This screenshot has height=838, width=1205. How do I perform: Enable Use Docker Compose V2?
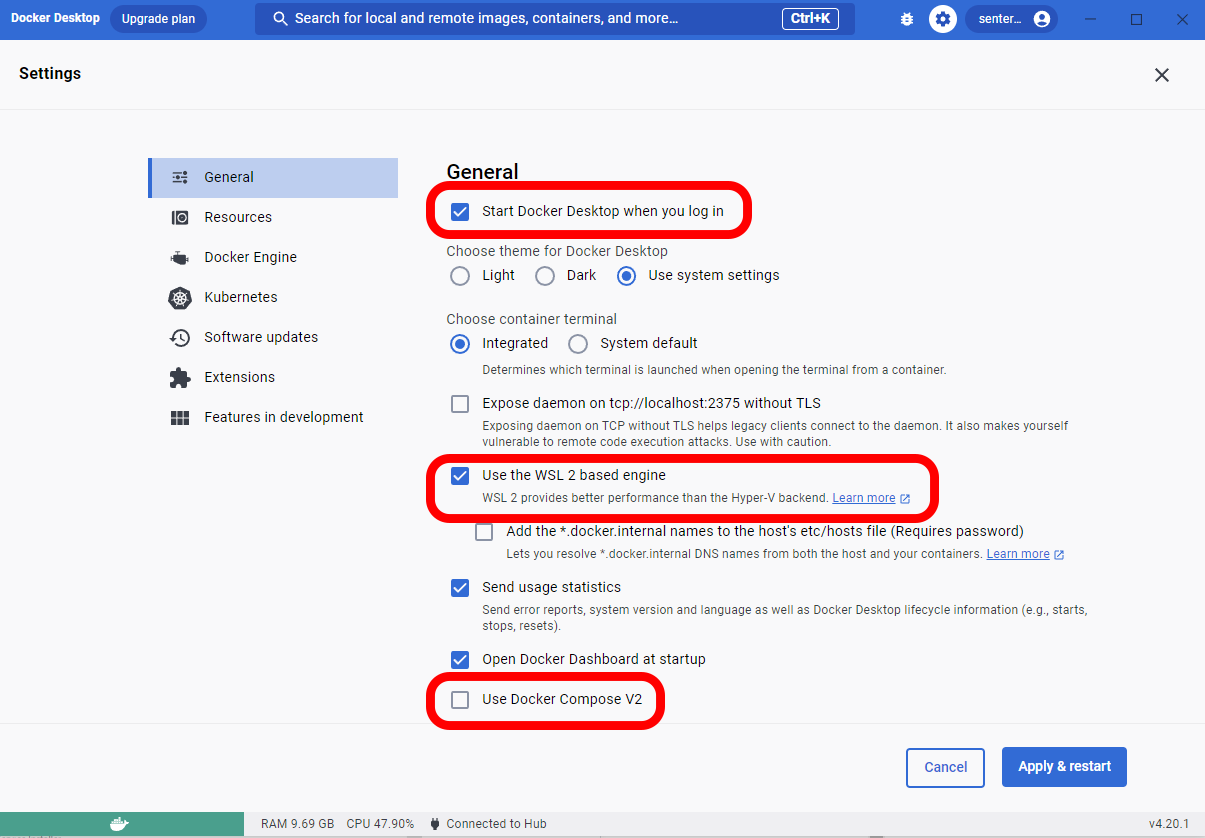[460, 700]
